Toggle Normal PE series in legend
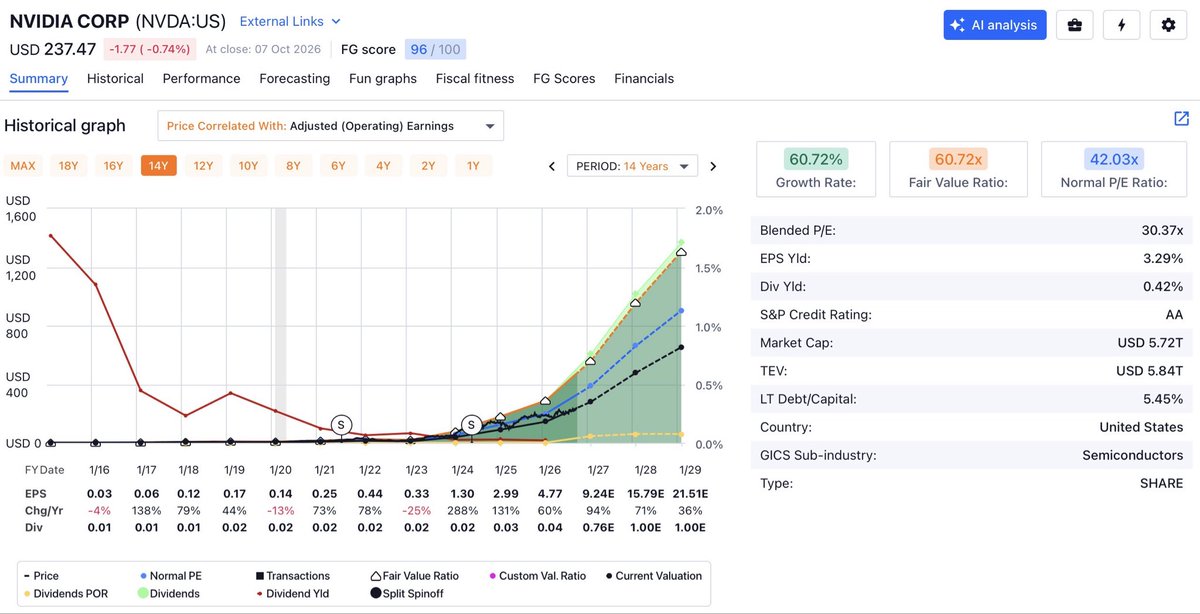 point(173,576)
